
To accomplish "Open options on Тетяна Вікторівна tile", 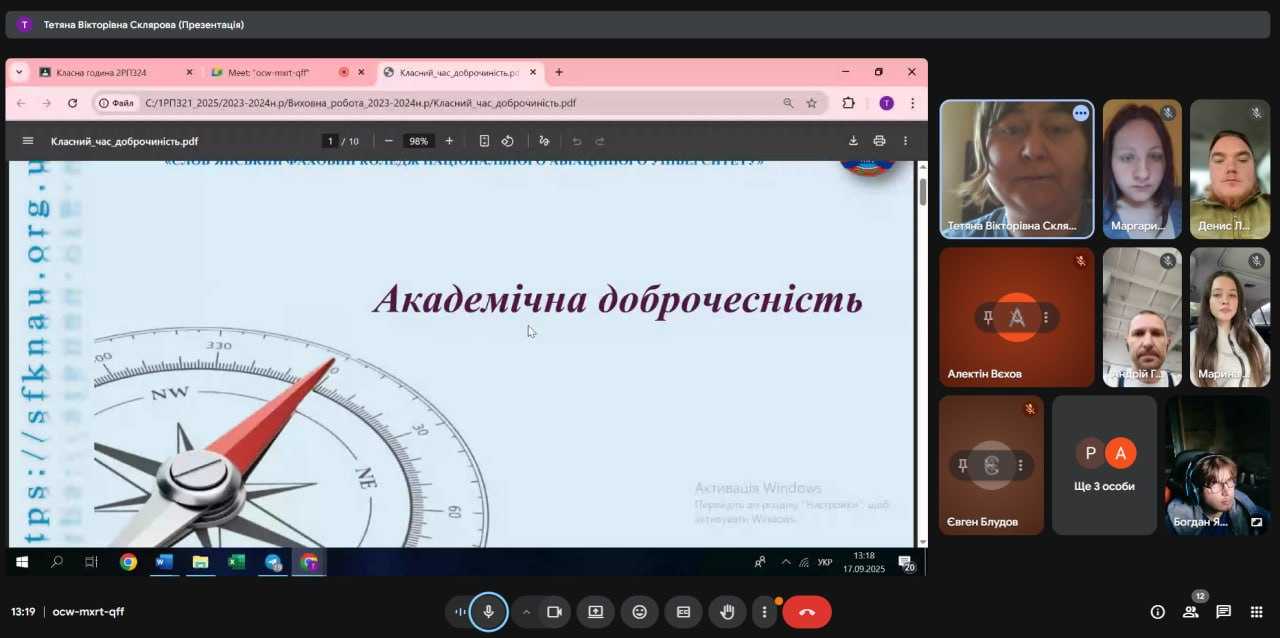I will (x=1080, y=113).
